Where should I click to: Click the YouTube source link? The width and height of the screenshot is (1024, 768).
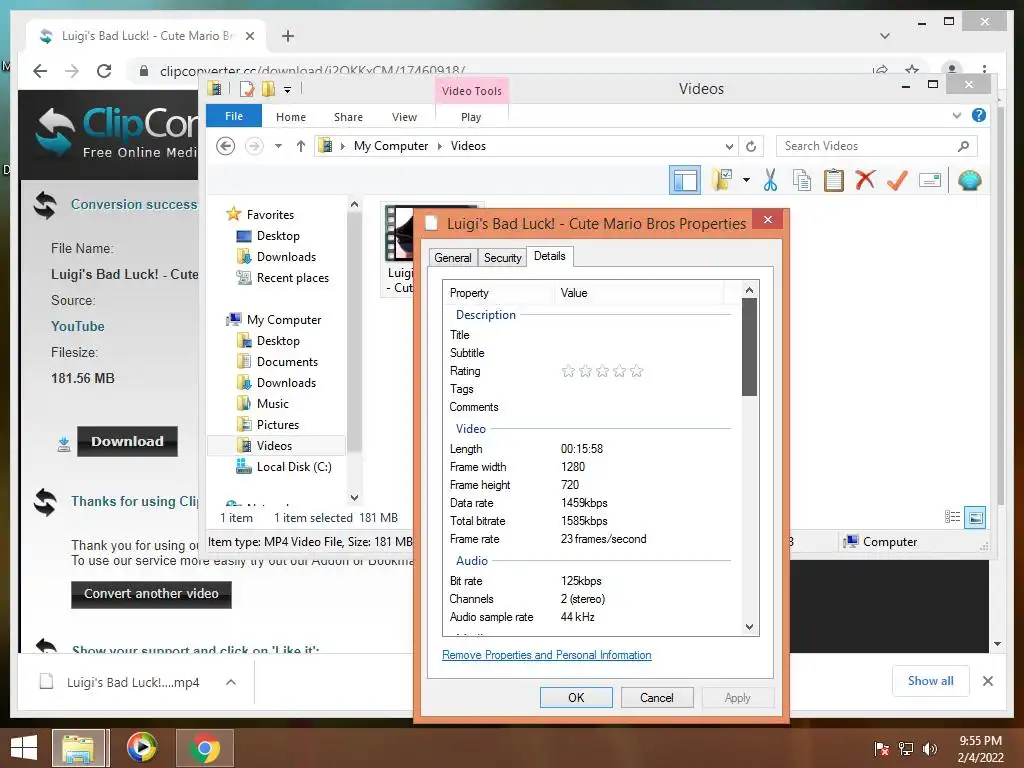coord(78,327)
